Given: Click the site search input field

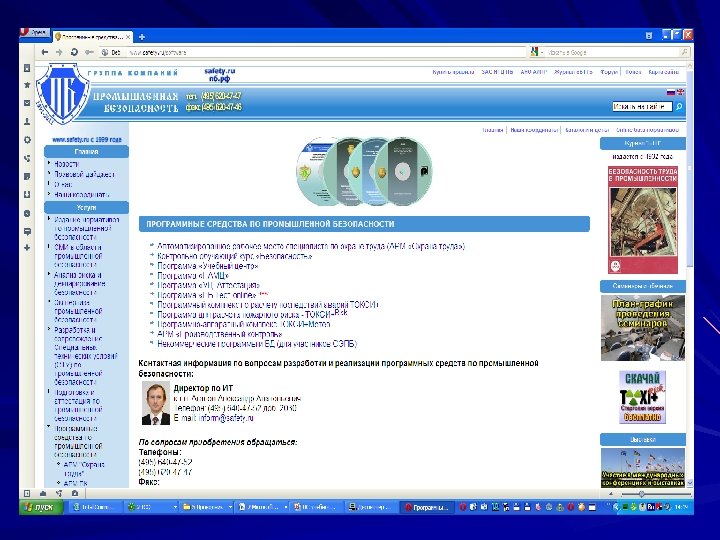Looking at the screenshot, I should point(642,107).
